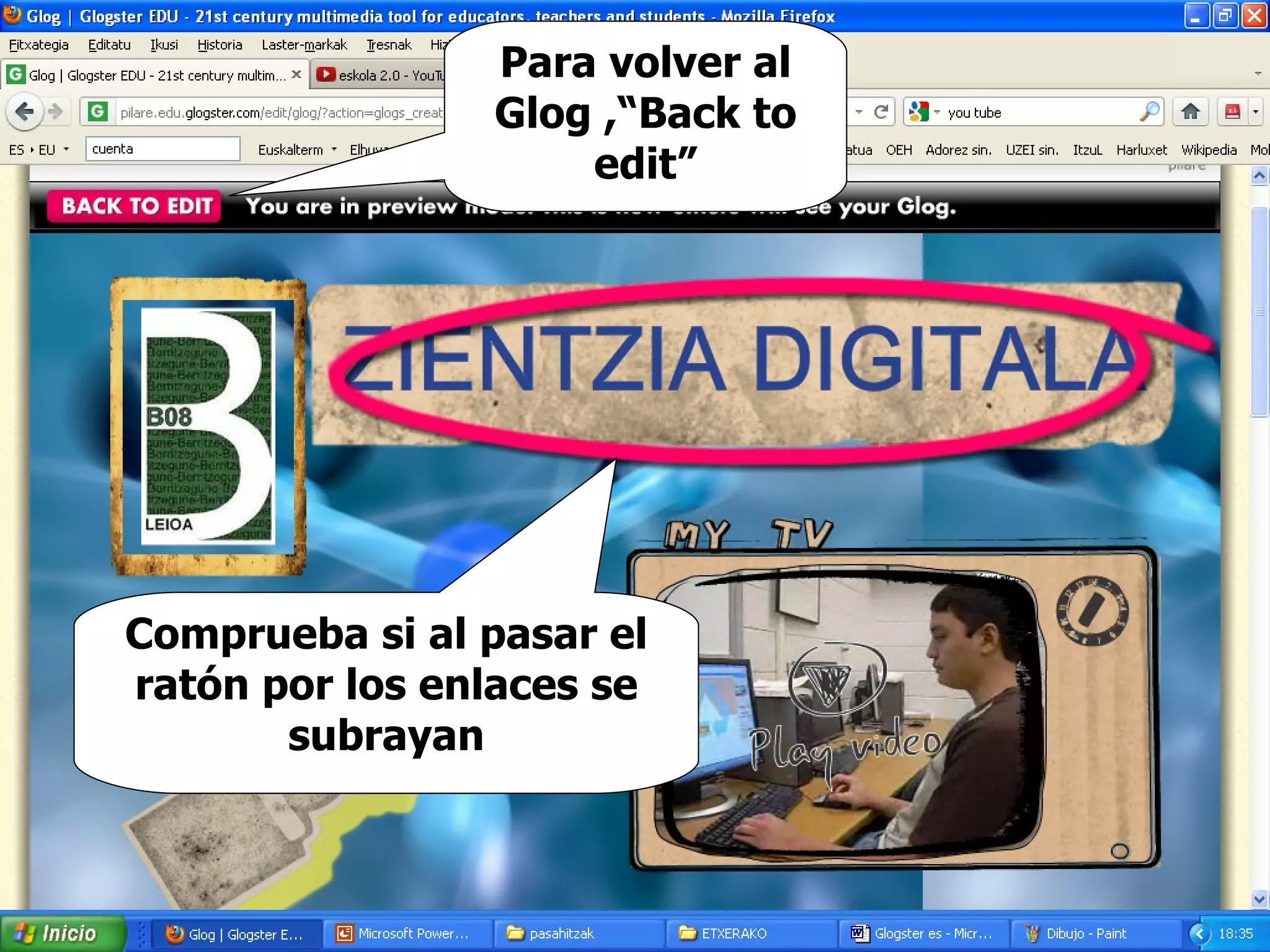Click the Wikipedia toolbar link
The height and width of the screenshot is (952, 1270).
(x=1209, y=149)
